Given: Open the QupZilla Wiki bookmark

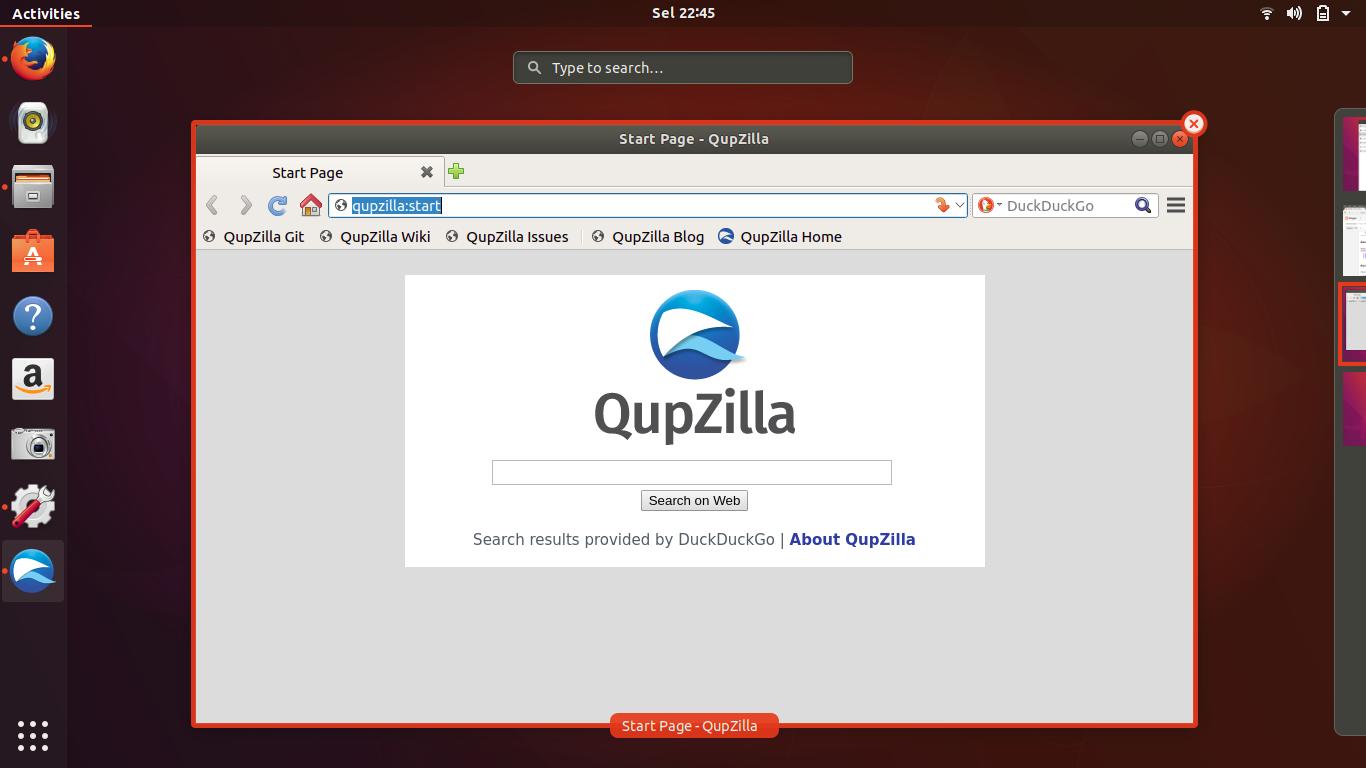Looking at the screenshot, I should pyautogui.click(x=375, y=237).
